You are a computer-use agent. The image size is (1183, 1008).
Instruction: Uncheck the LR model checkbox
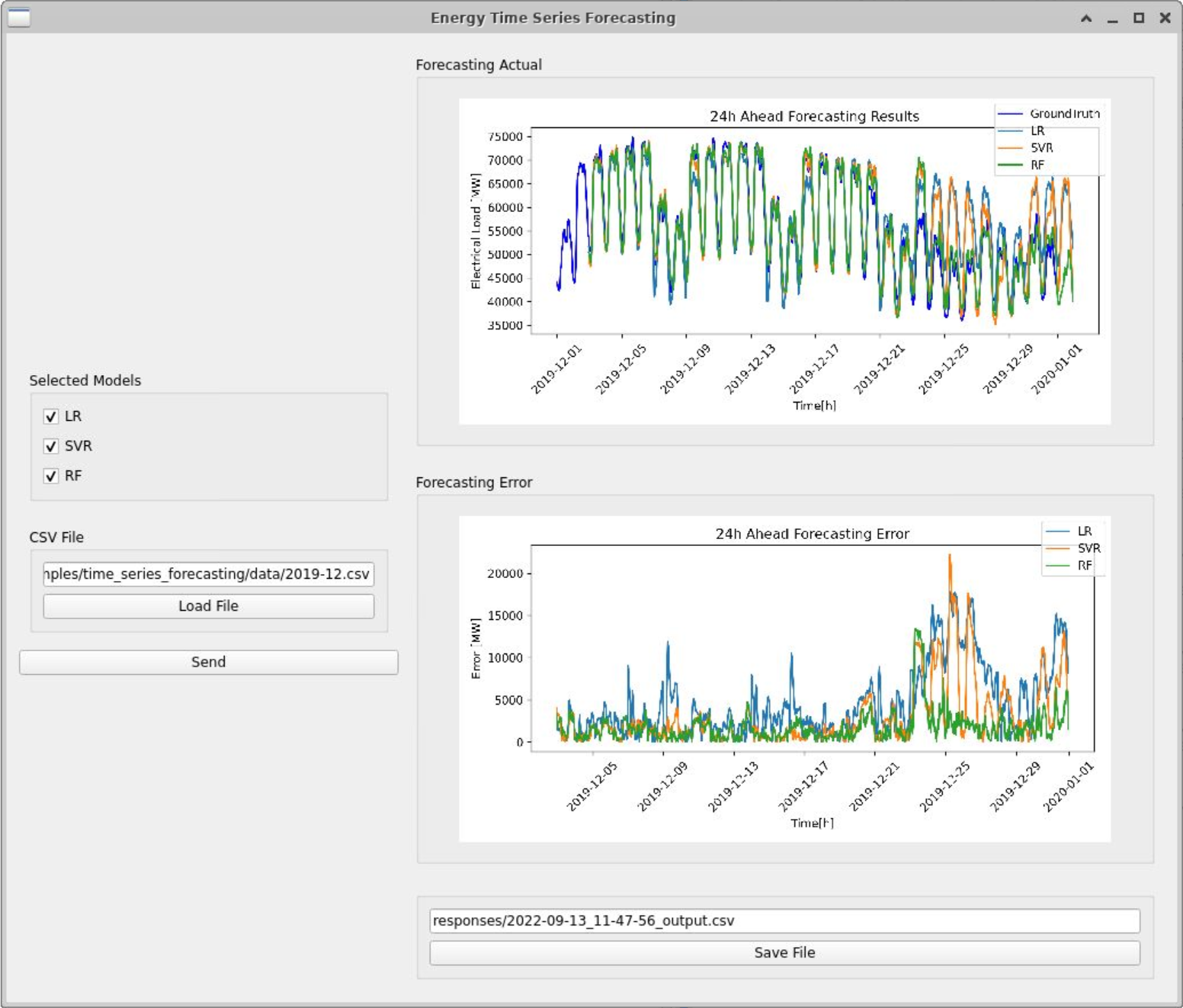tap(51, 416)
